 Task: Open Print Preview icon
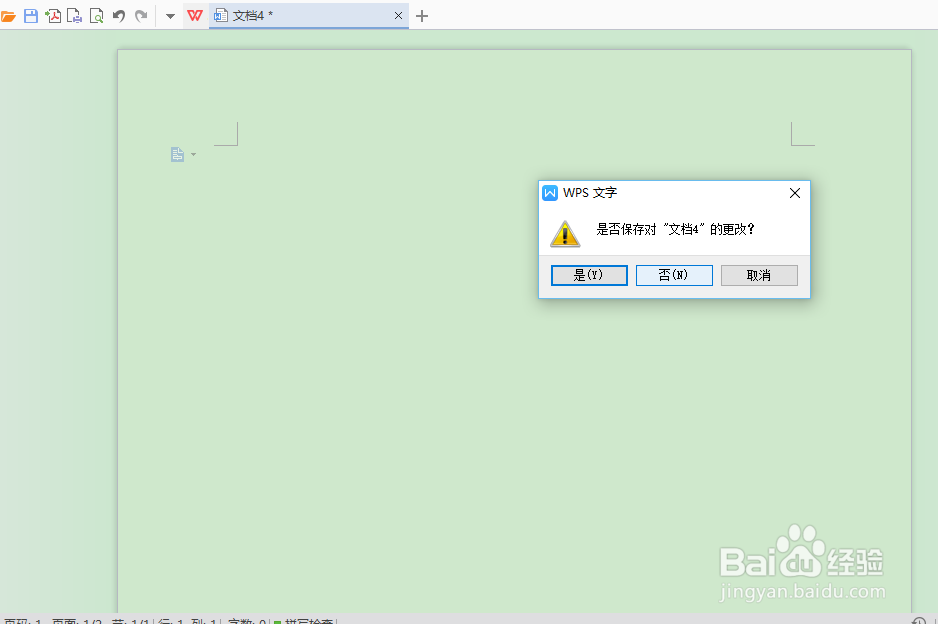[x=95, y=15]
